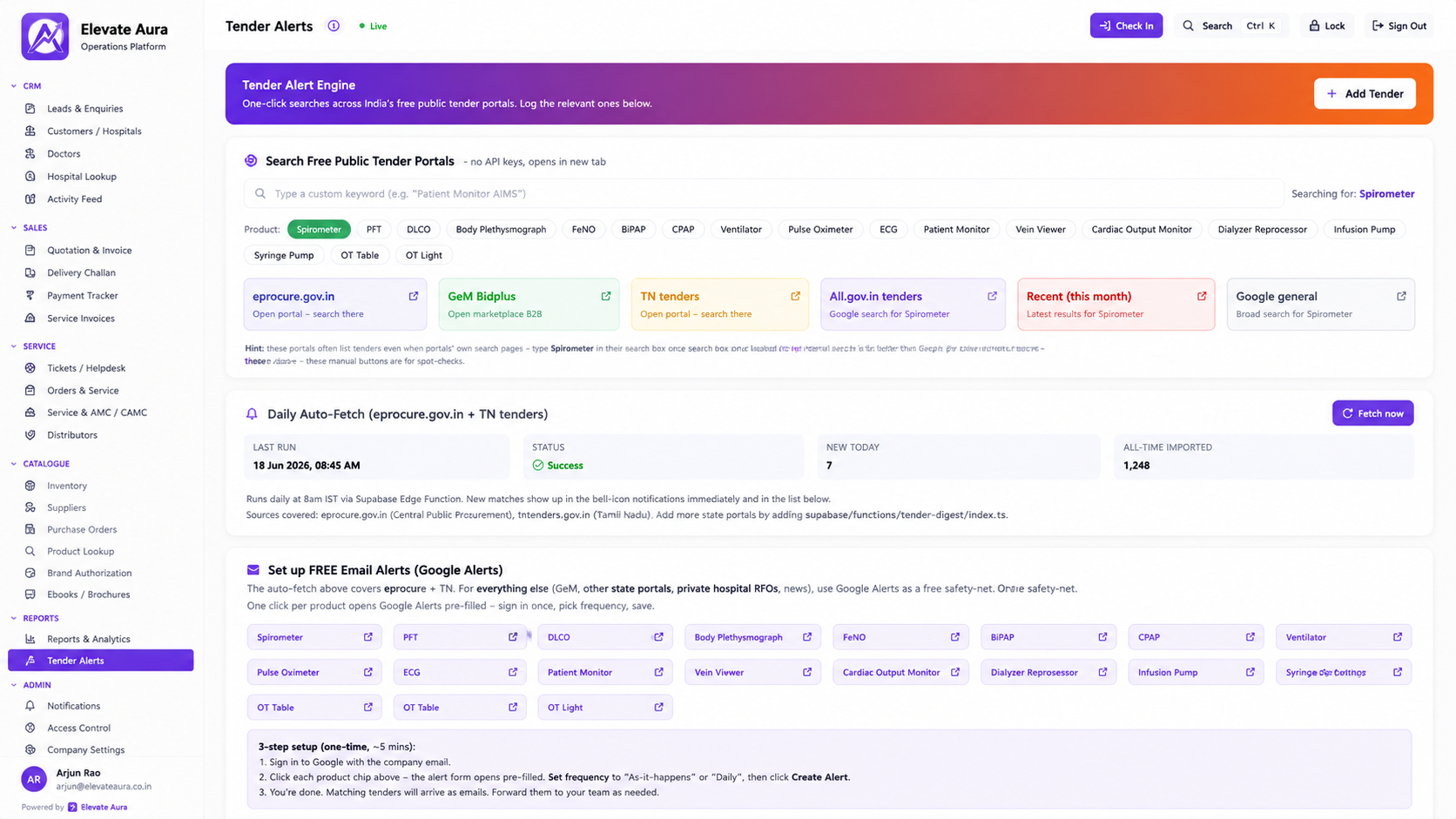The width and height of the screenshot is (1456, 819).
Task: Click the external-link icon on Recent (this month) card
Action: 1202,296
